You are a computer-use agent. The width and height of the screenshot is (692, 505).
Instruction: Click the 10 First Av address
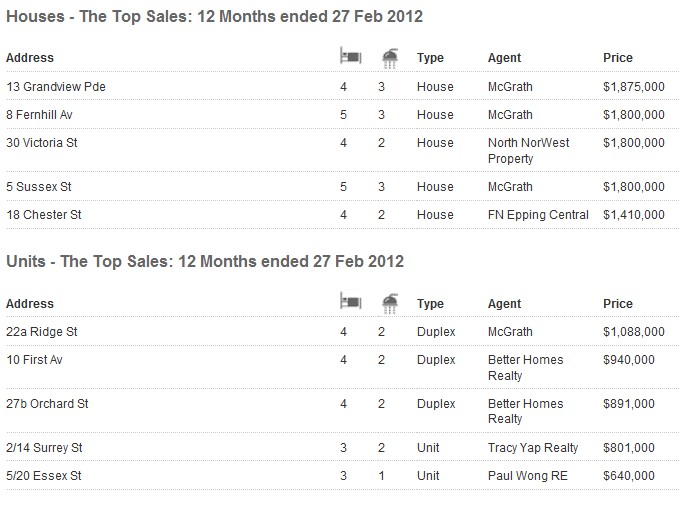(34, 360)
